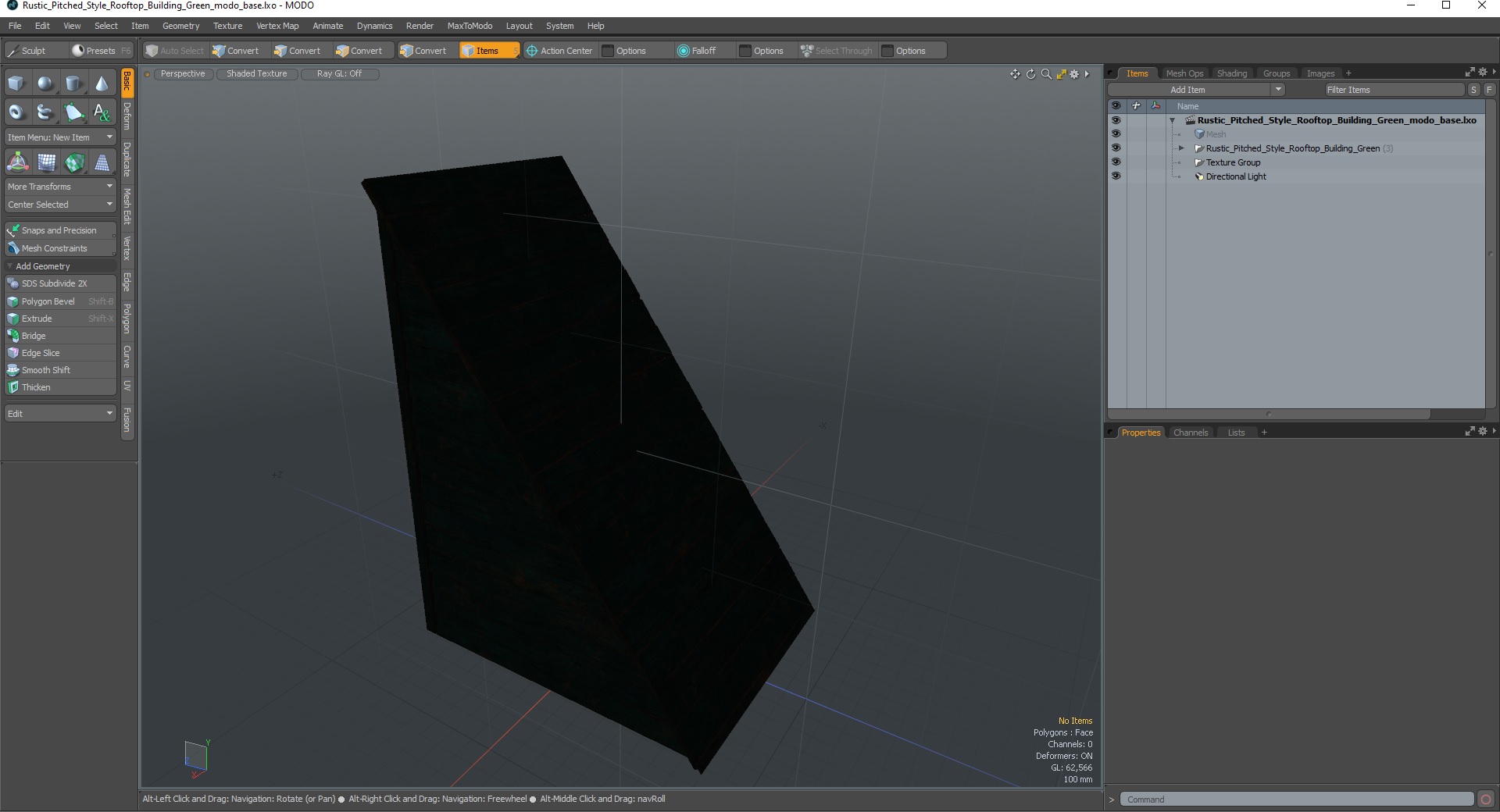Select the Cylinder primitive tool
1500x812 pixels.
click(x=73, y=83)
